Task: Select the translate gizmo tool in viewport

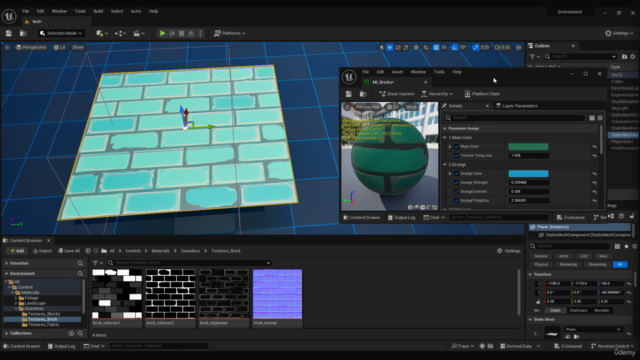Action: click(390, 47)
